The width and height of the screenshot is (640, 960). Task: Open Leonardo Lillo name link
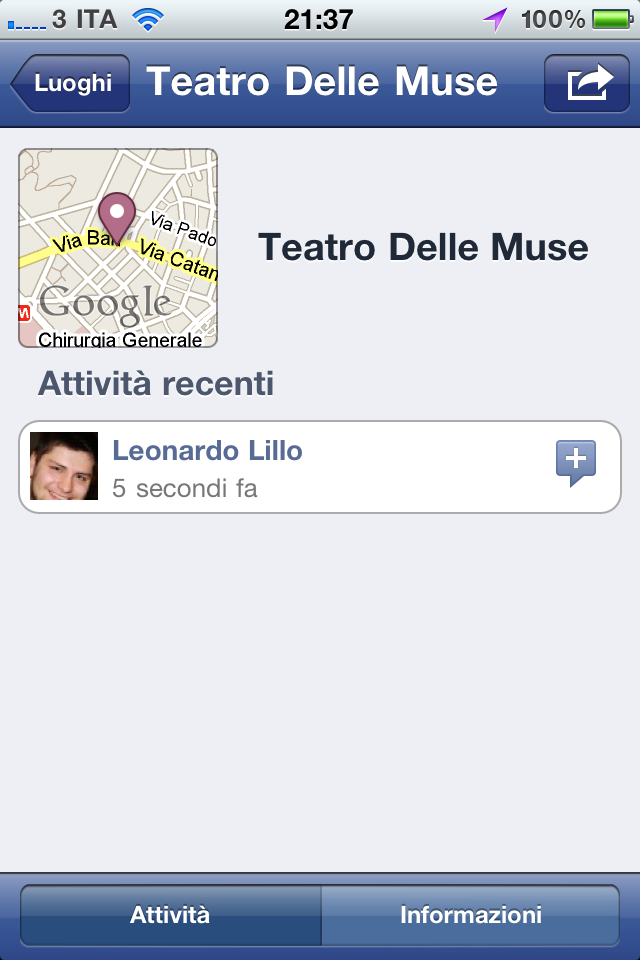(207, 451)
